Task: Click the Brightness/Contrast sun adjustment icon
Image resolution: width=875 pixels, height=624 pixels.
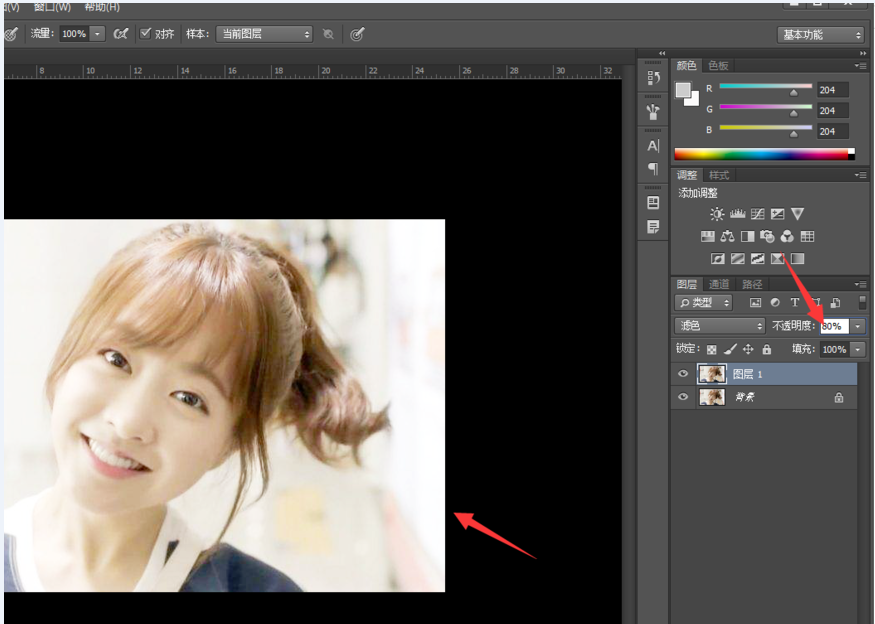Action: 717,214
